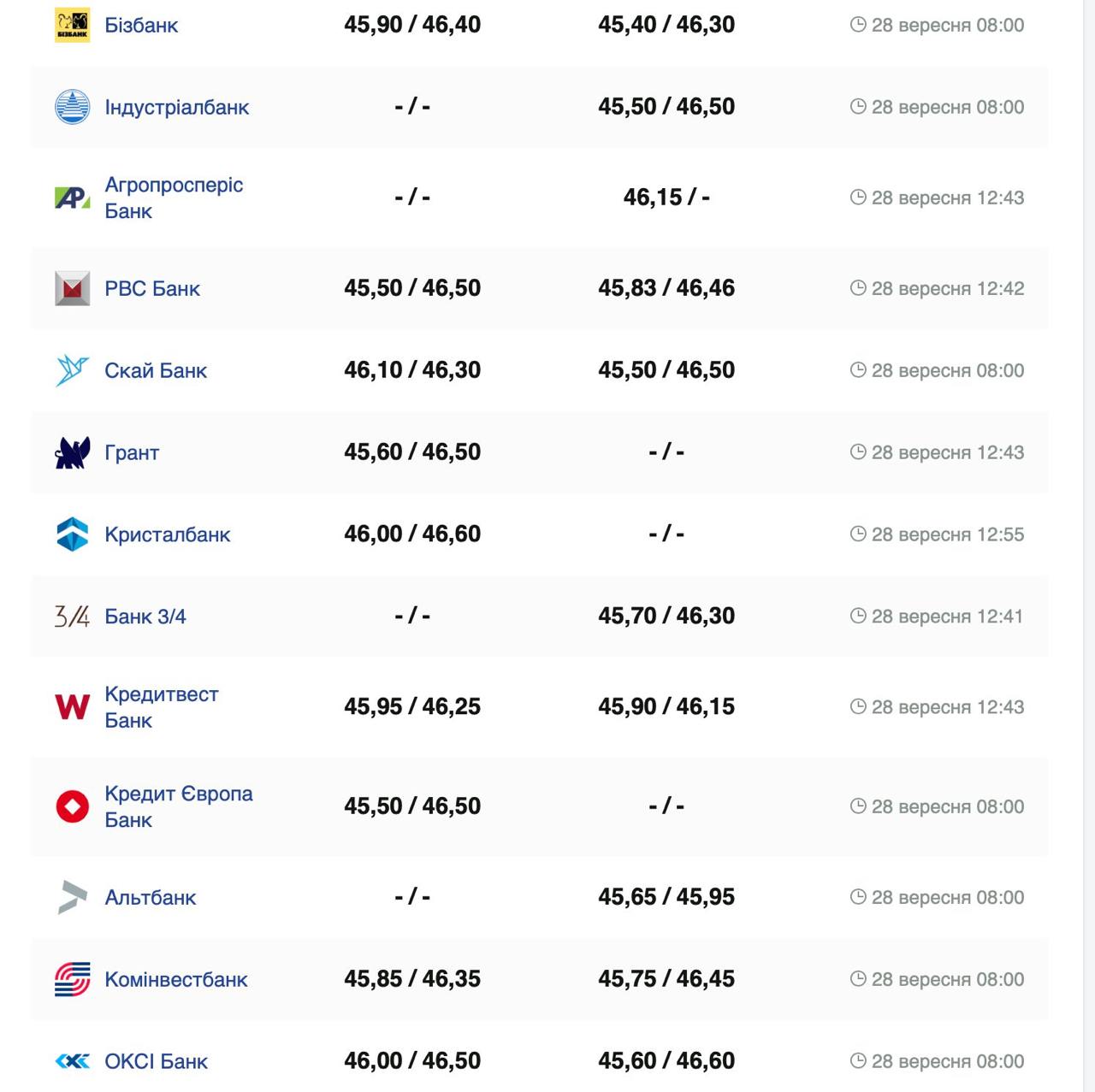Click the Бізбанк logo icon
The height and width of the screenshot is (1092, 1095).
72,25
